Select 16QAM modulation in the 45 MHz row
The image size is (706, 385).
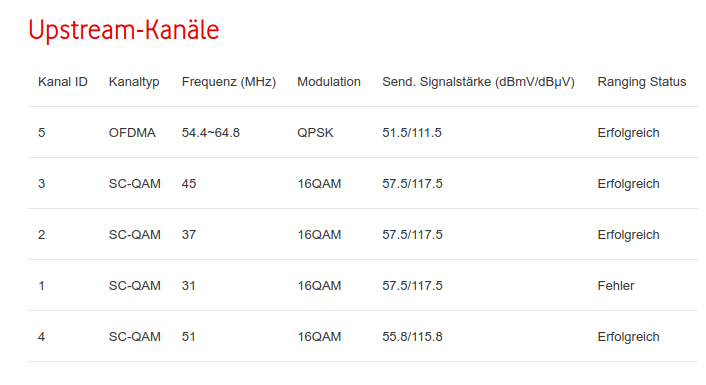pyautogui.click(x=319, y=184)
